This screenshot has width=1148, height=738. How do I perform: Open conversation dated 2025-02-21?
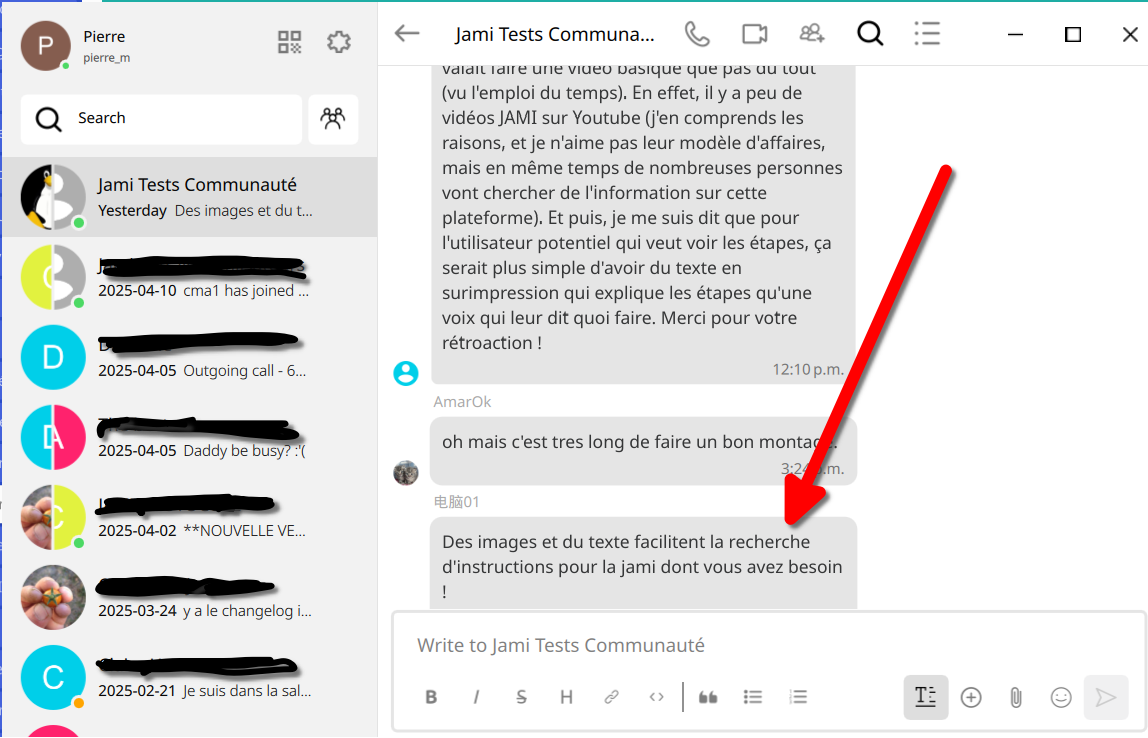click(x=190, y=677)
